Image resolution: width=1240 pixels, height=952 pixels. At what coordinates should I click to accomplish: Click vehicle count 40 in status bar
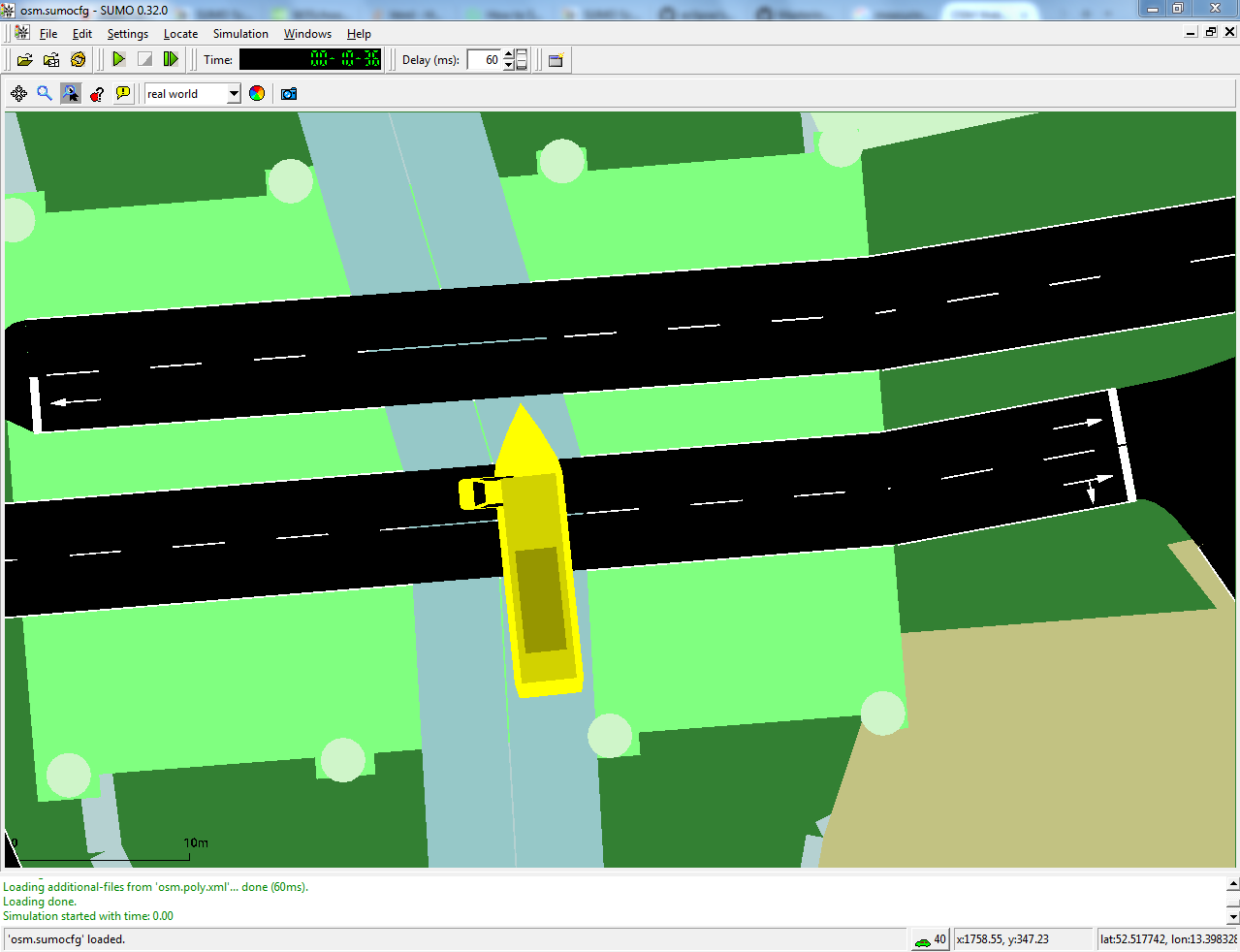[x=930, y=939]
